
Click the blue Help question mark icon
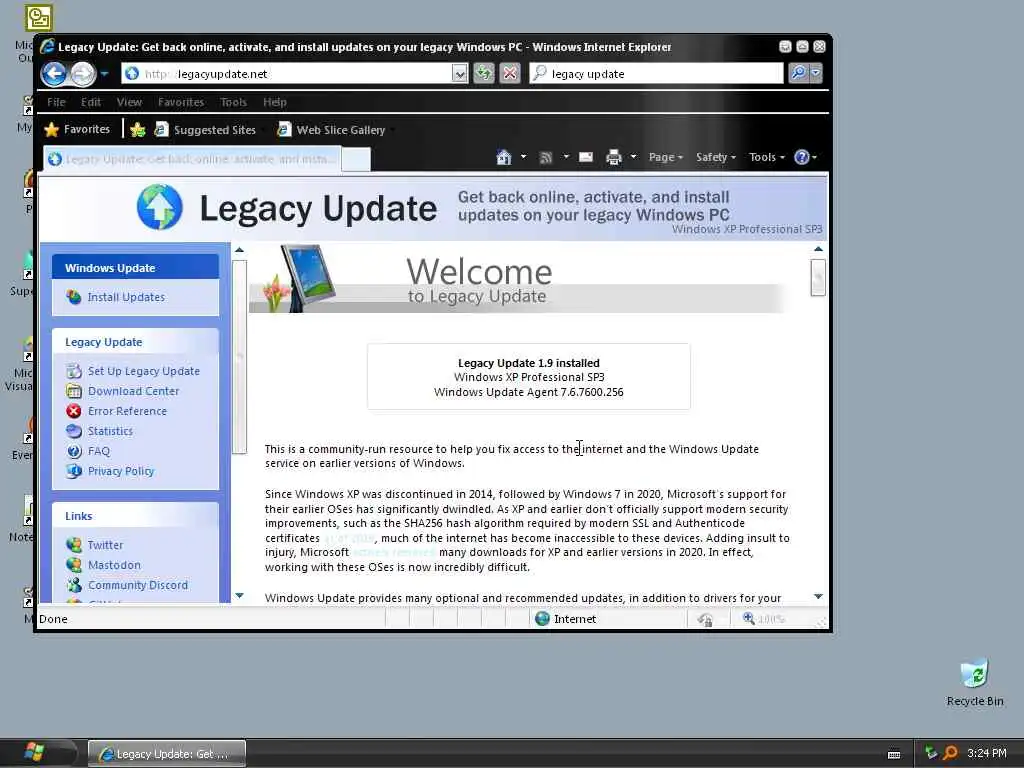tap(802, 157)
